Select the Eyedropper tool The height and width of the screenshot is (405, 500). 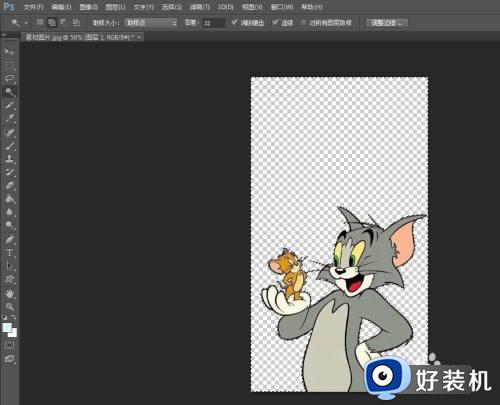point(9,119)
